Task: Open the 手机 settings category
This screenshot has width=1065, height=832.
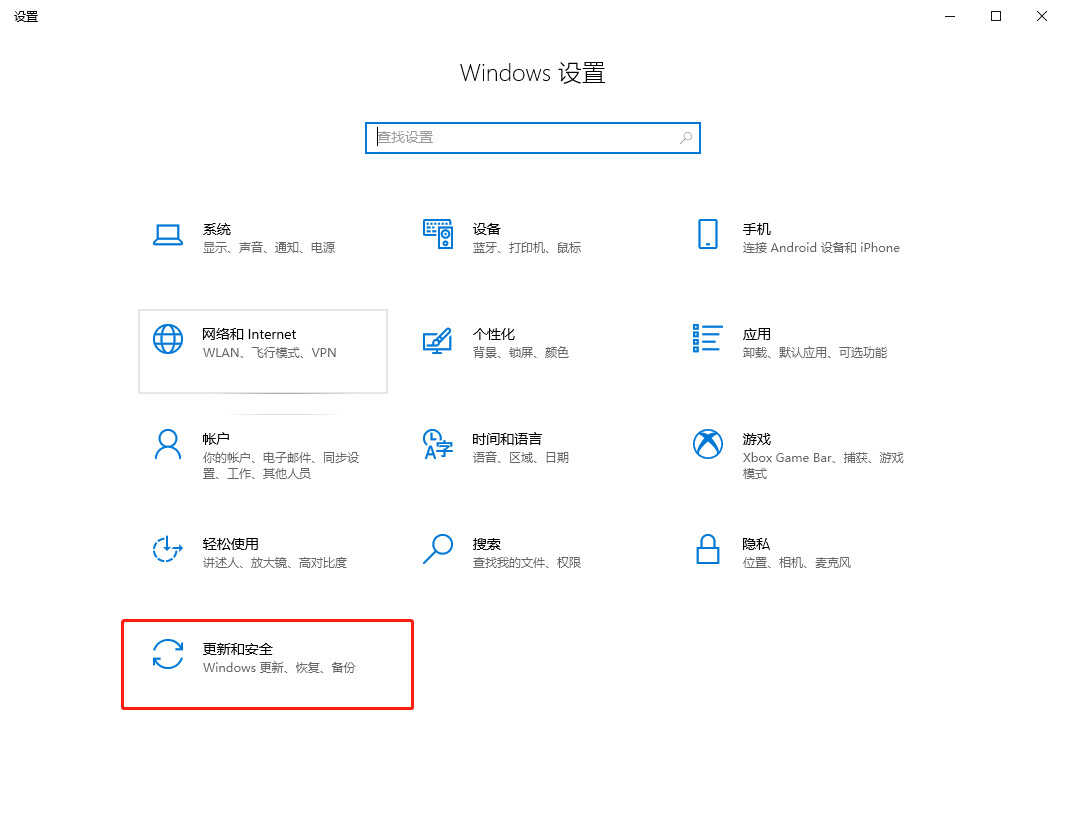Action: pos(802,246)
